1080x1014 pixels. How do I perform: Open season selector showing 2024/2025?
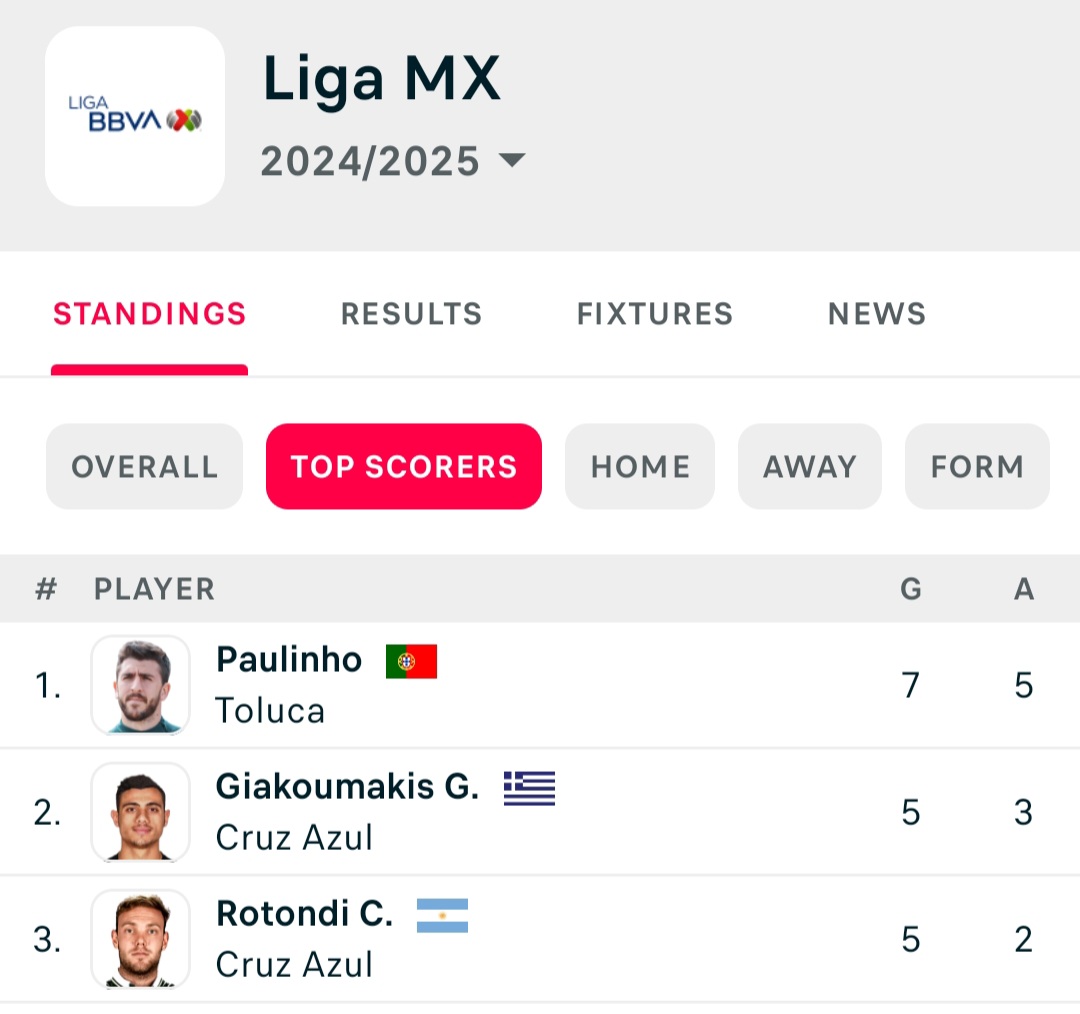coord(371,161)
